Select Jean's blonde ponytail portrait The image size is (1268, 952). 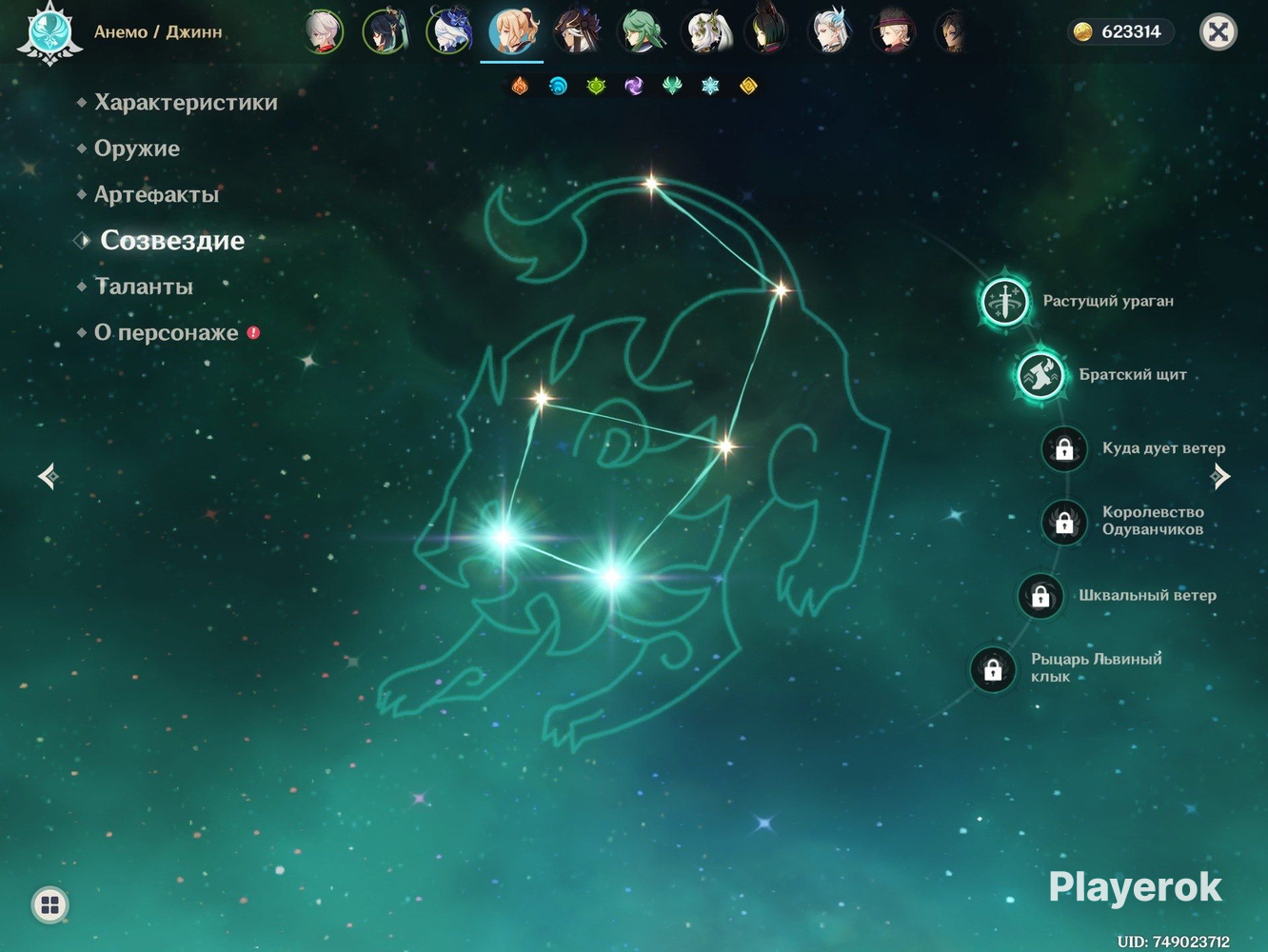click(x=513, y=31)
